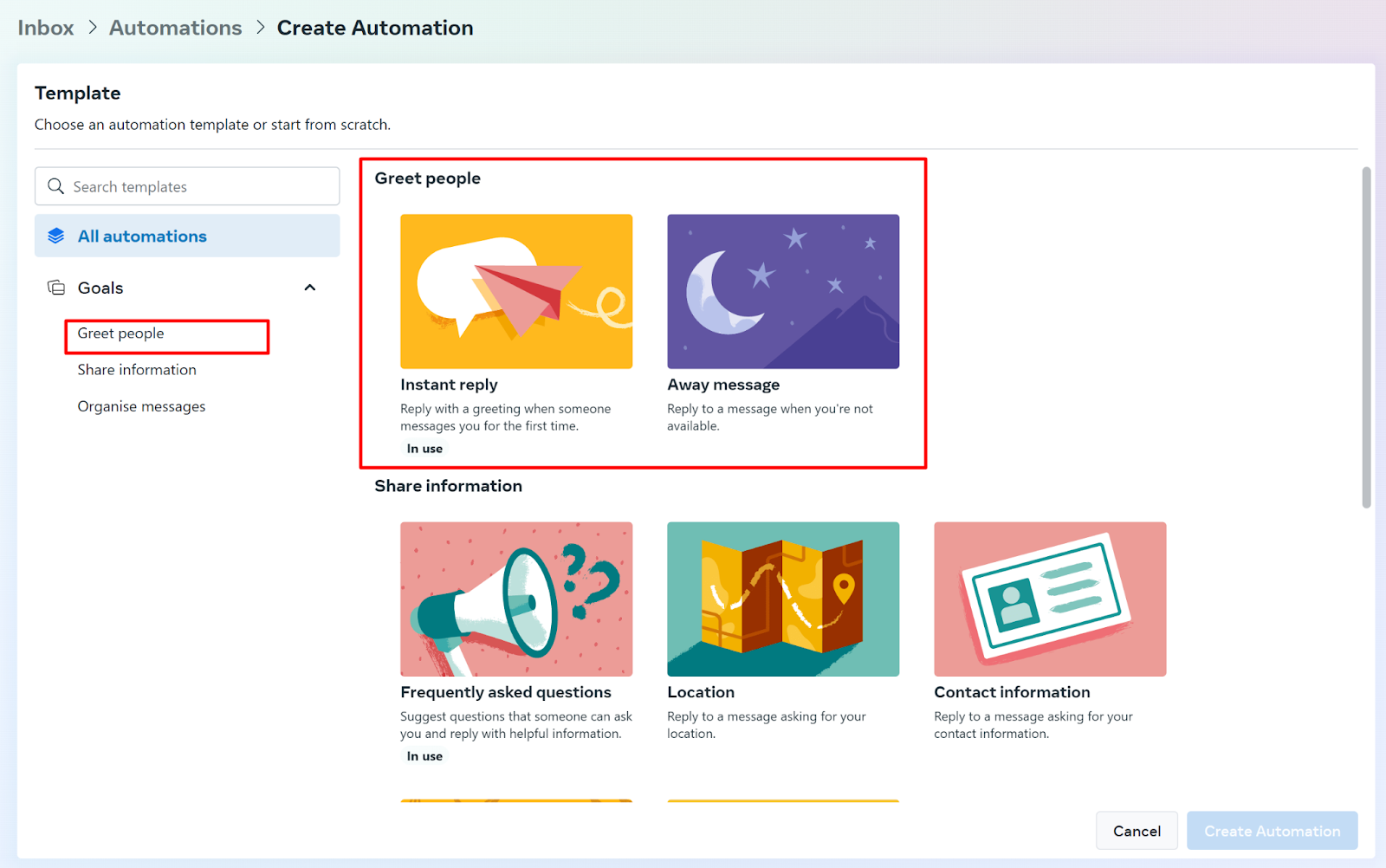Click Create Automation breadcrumb title
Image resolution: width=1386 pixels, height=868 pixels.
click(375, 28)
